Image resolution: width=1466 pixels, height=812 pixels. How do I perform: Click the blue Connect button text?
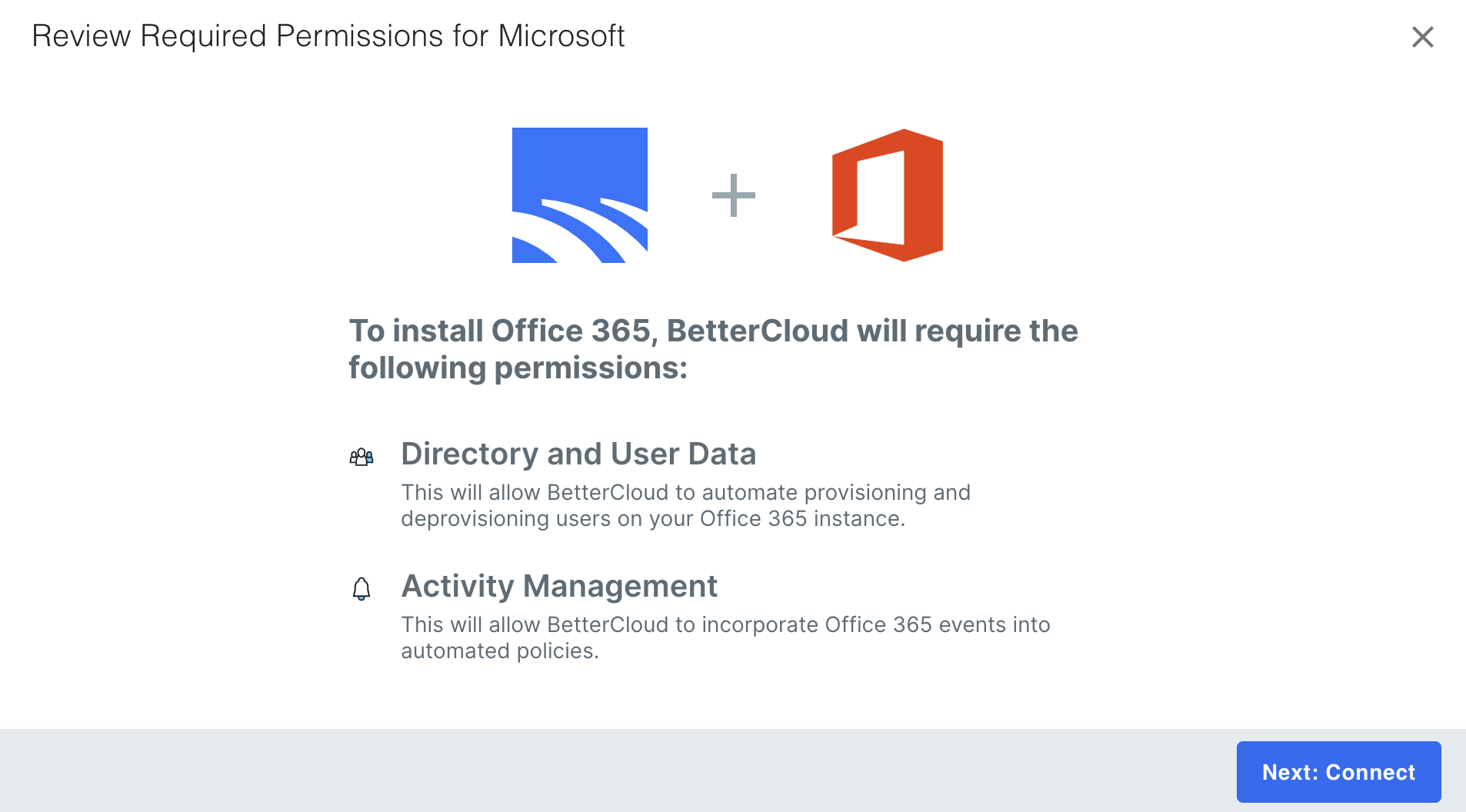[x=1338, y=772]
